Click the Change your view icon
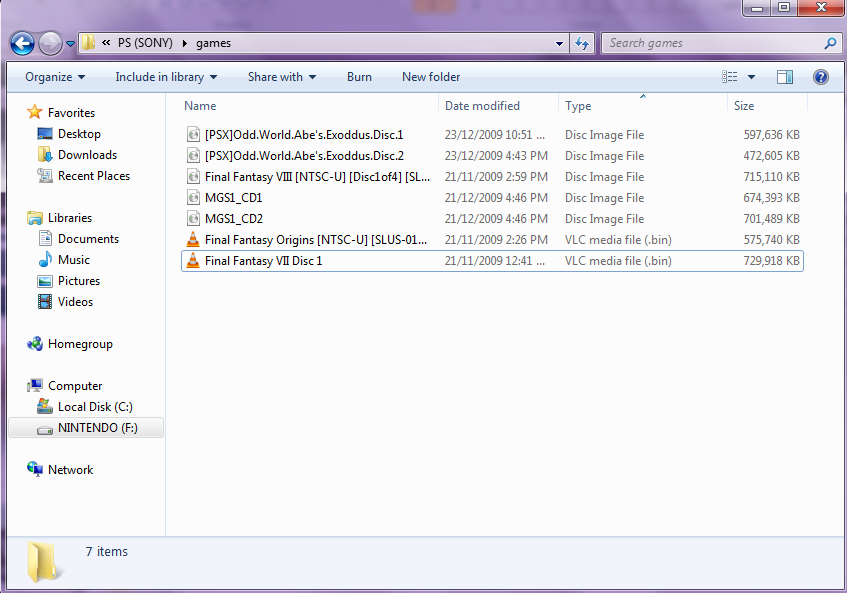The height and width of the screenshot is (593, 847). 730,77
